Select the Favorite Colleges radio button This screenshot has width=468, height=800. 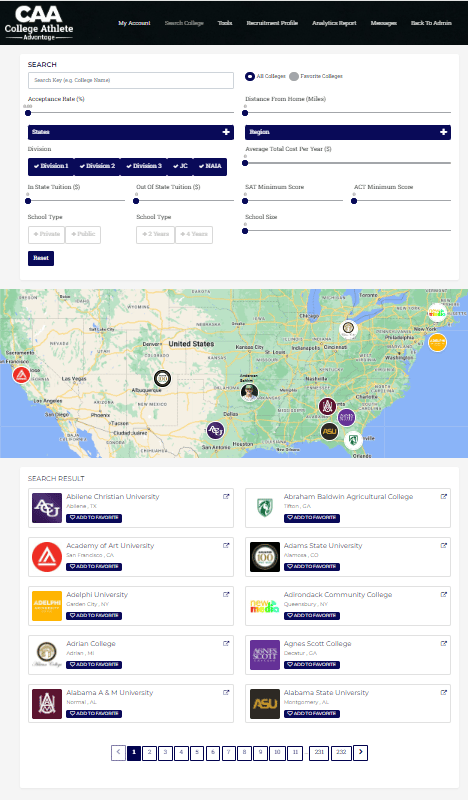point(293,76)
